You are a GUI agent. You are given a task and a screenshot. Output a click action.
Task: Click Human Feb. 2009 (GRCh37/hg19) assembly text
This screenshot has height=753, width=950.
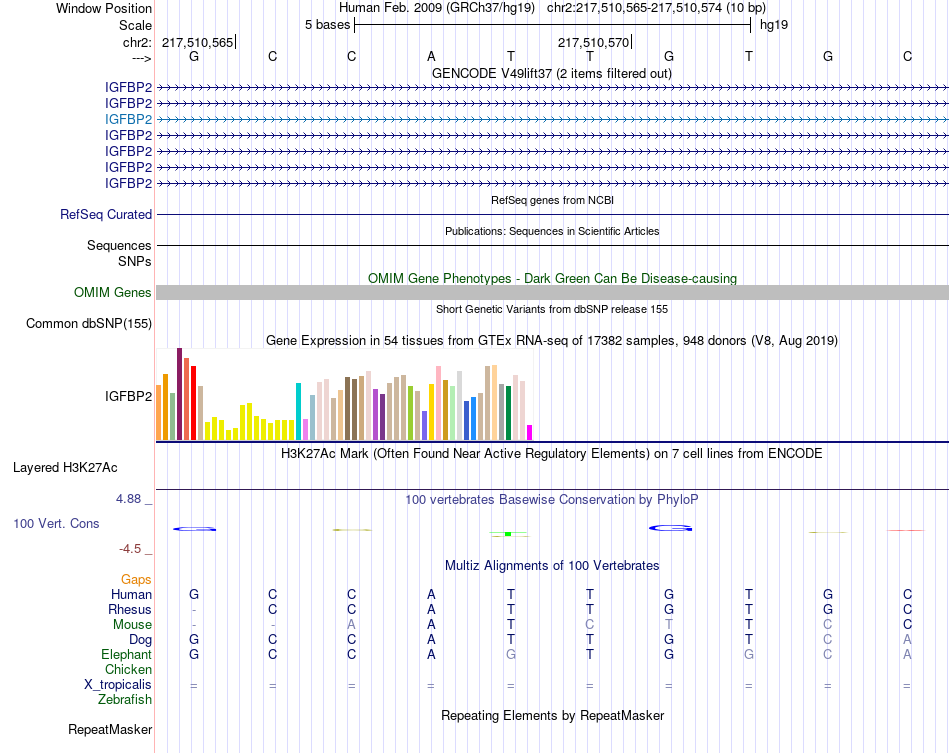[x=437, y=8]
